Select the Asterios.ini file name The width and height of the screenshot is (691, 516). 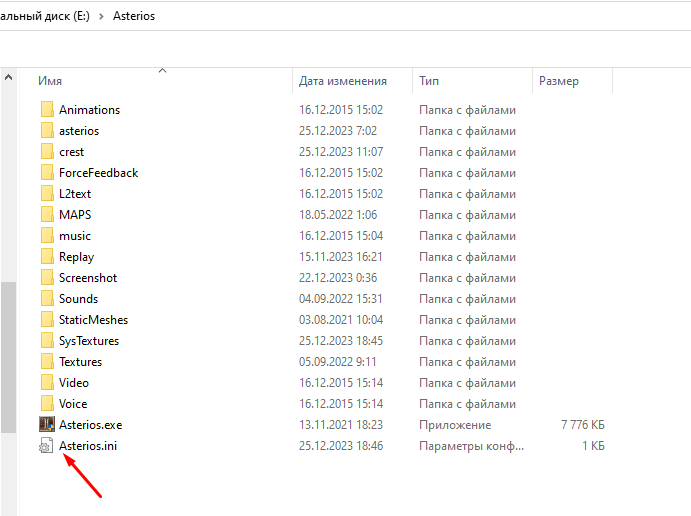tap(88, 446)
